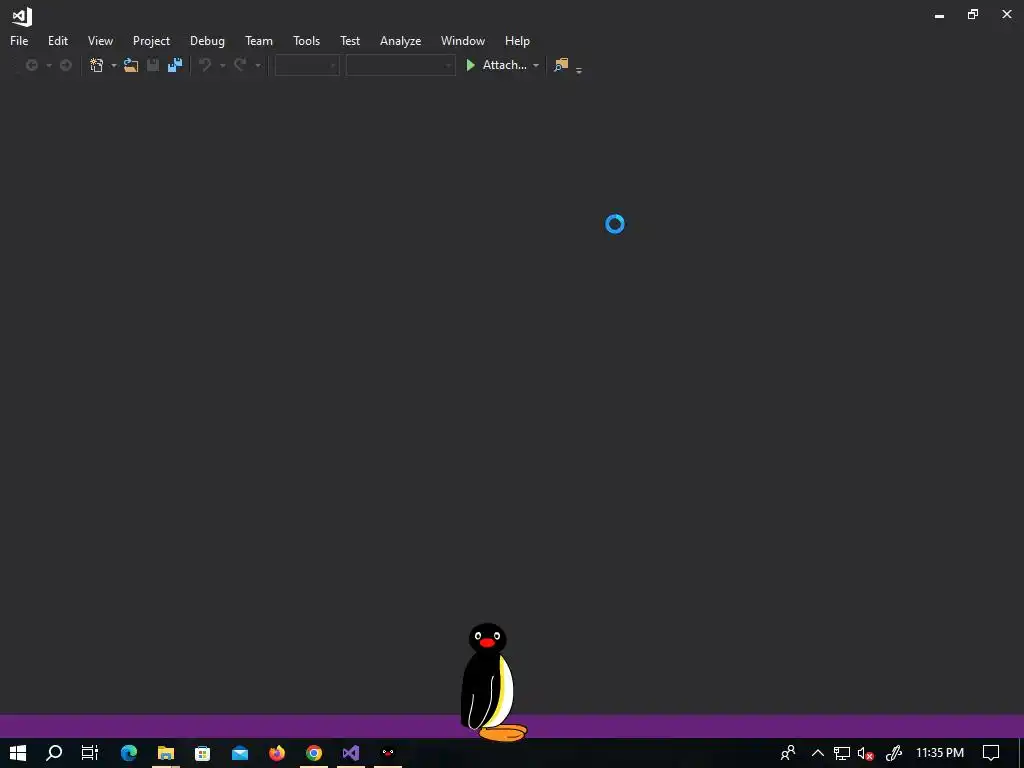Click the Show desktop strip by clock
1024x768 pixels.
point(1021,753)
